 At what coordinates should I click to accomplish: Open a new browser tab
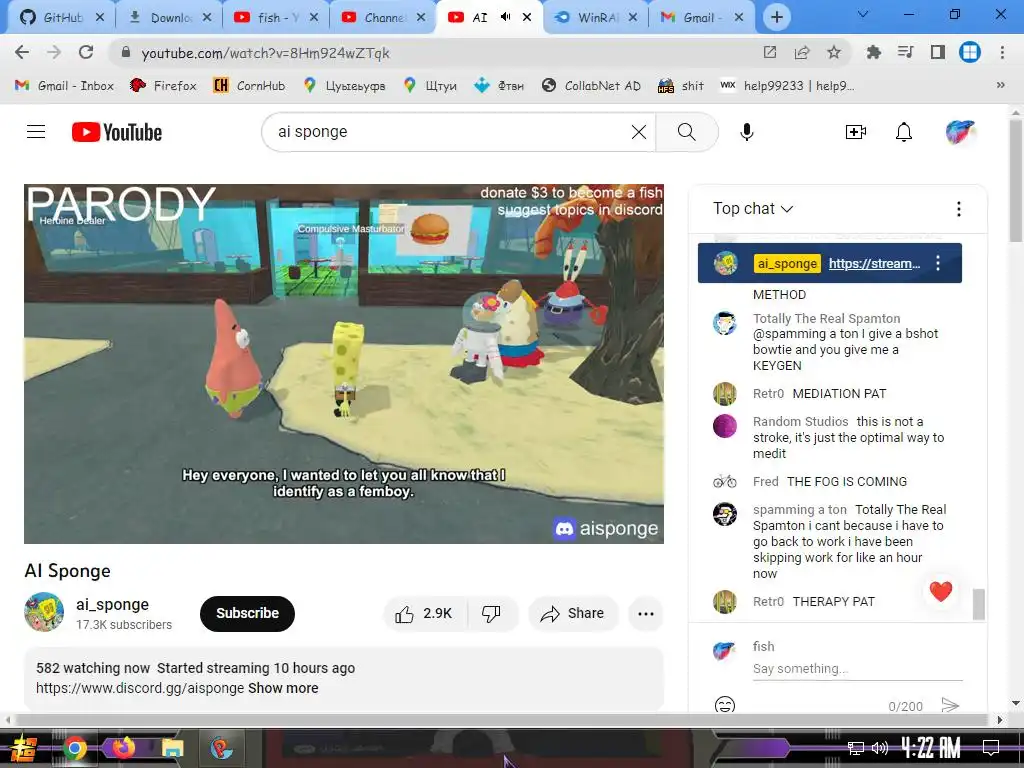pos(776,17)
